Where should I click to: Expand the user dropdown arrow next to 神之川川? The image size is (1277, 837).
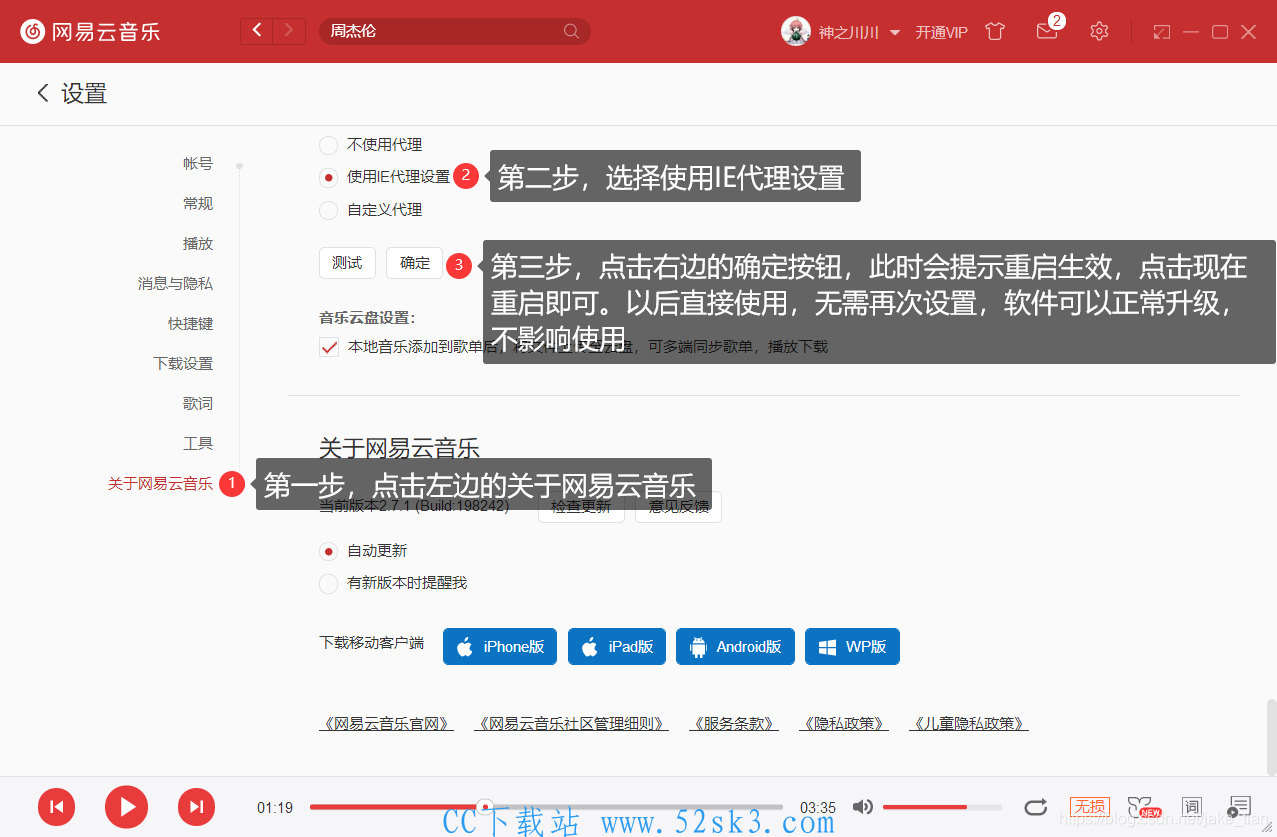895,32
